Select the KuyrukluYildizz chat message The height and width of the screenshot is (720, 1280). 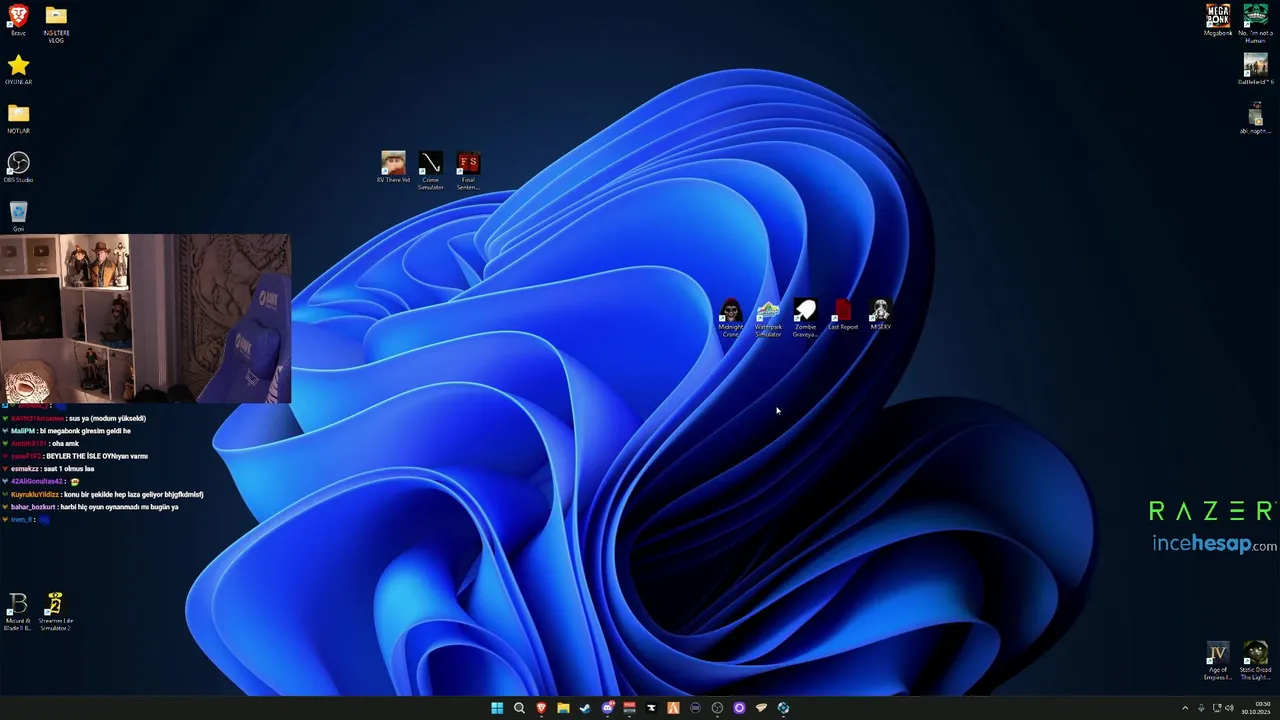[102, 494]
